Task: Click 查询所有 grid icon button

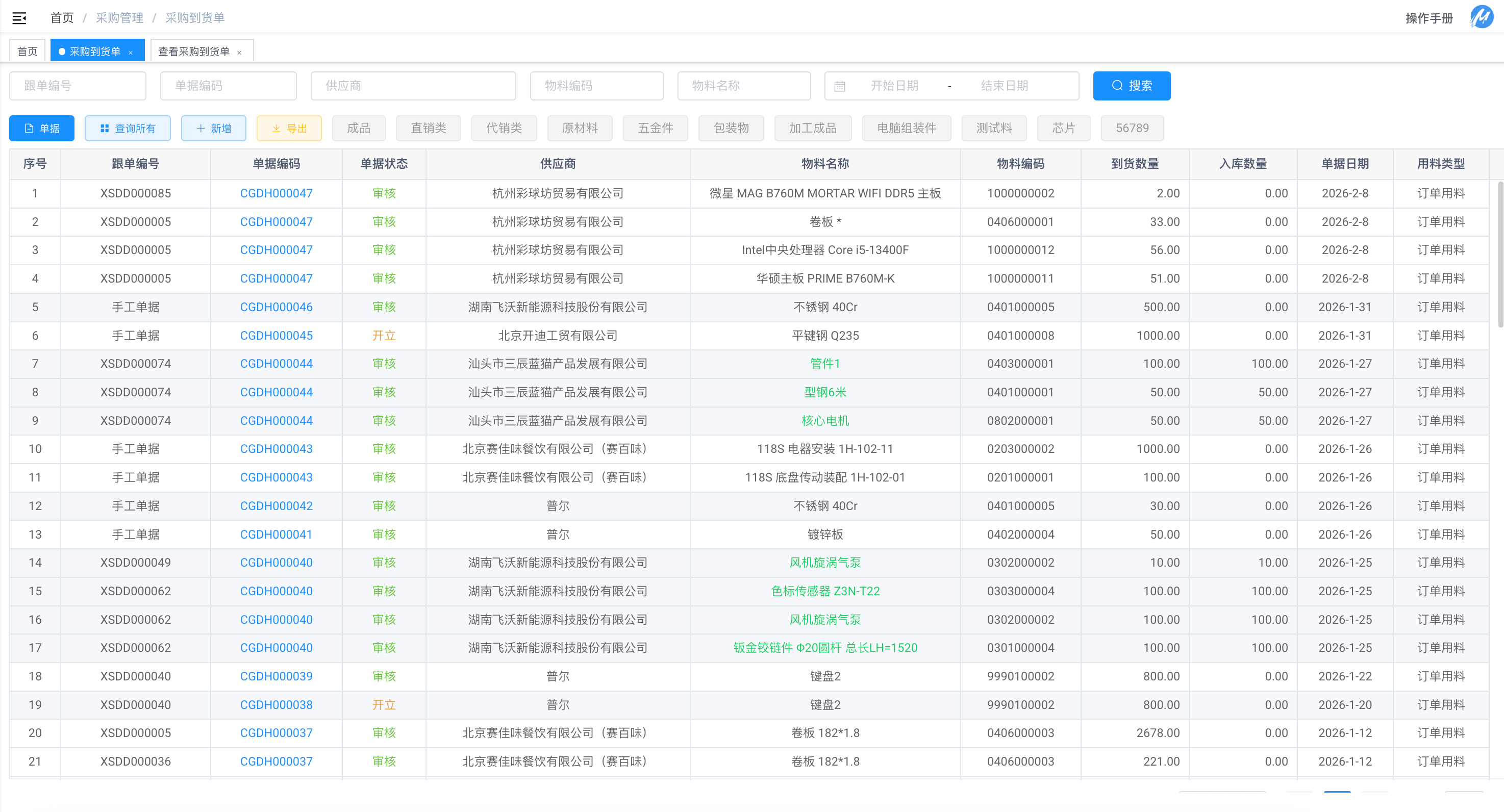Action: pos(127,129)
